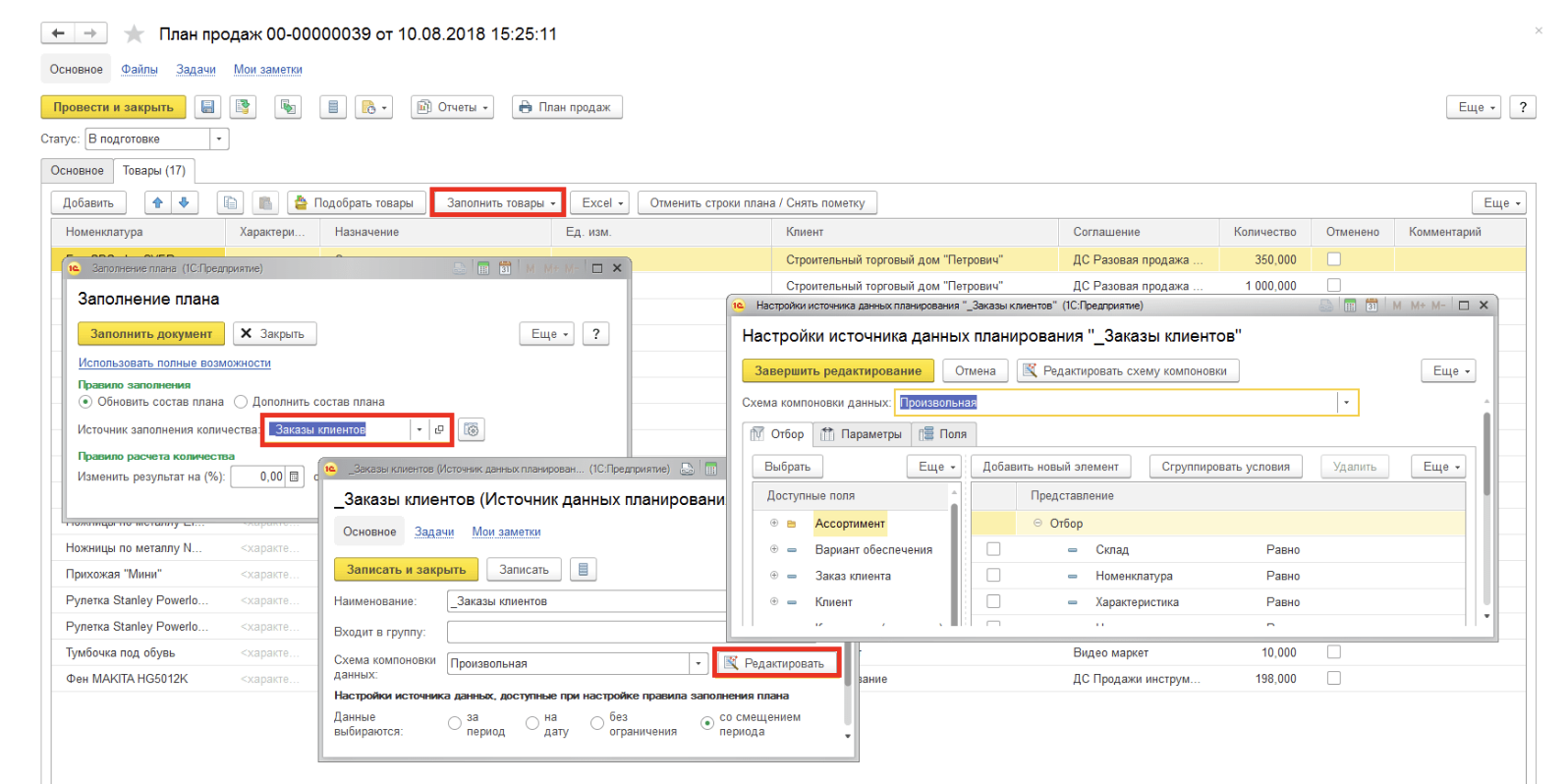Open the 'Заполнить товары' dropdown menu

pos(497,202)
